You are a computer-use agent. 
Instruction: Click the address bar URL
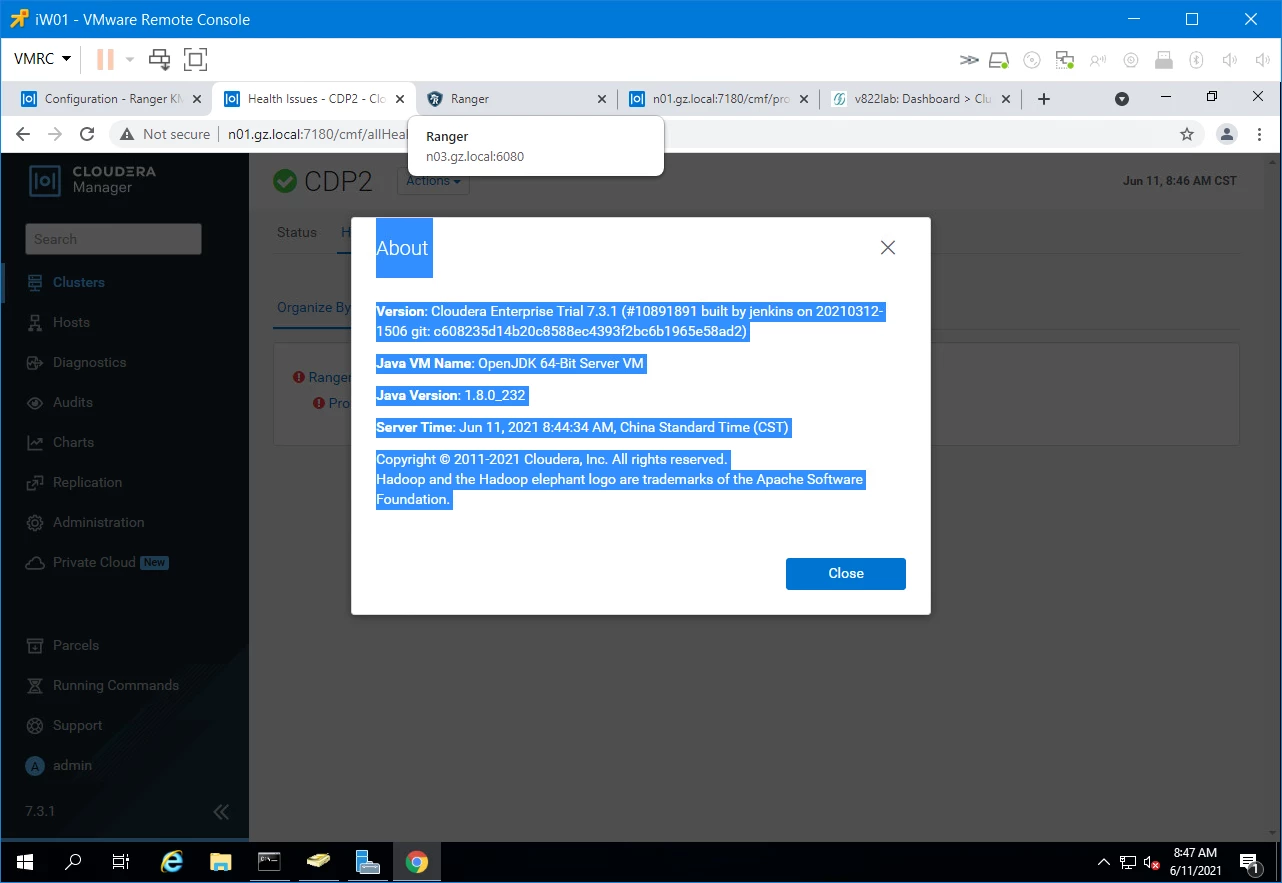tap(318, 134)
